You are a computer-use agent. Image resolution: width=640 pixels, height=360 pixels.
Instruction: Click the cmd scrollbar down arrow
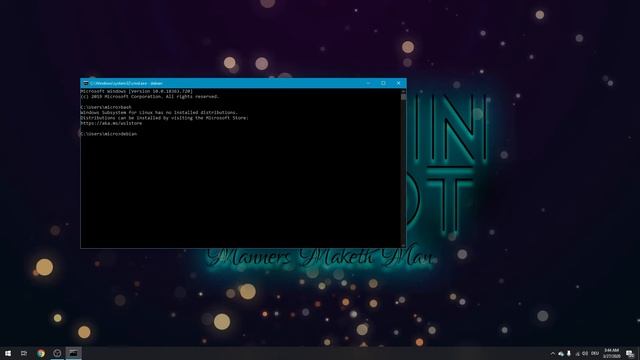403,245
